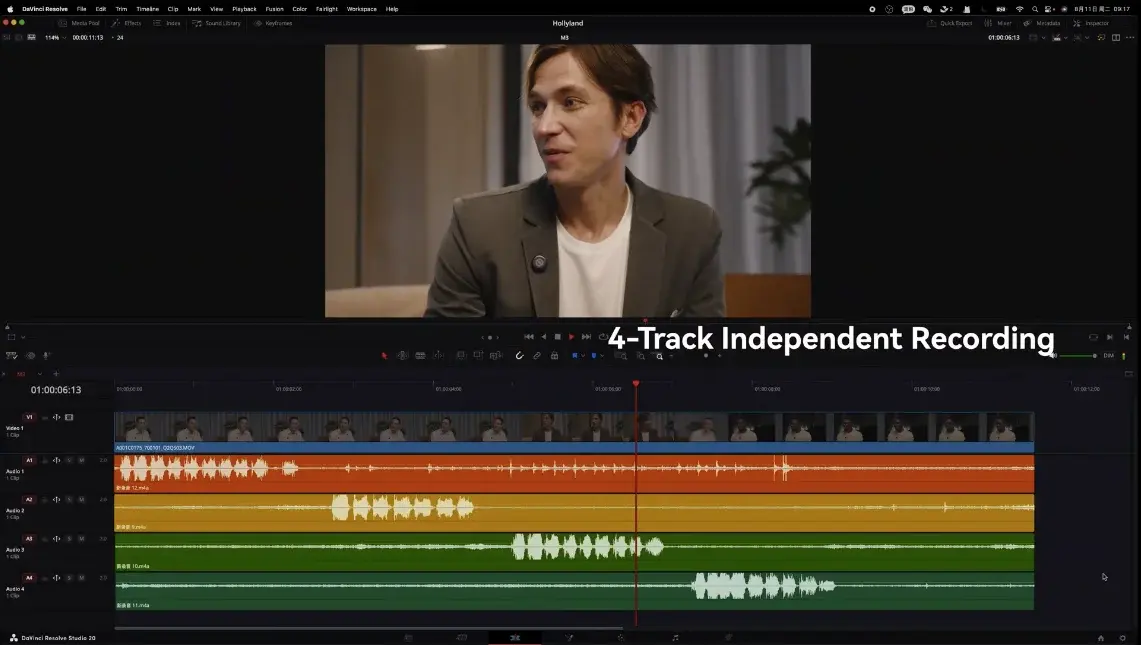Open the marker color dropdown arrow

pos(602,356)
